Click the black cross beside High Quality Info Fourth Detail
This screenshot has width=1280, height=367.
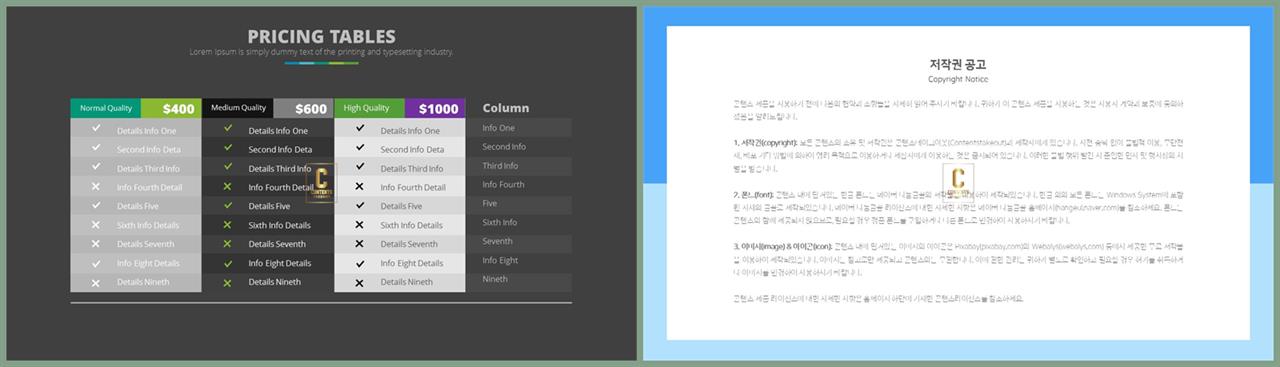click(360, 186)
